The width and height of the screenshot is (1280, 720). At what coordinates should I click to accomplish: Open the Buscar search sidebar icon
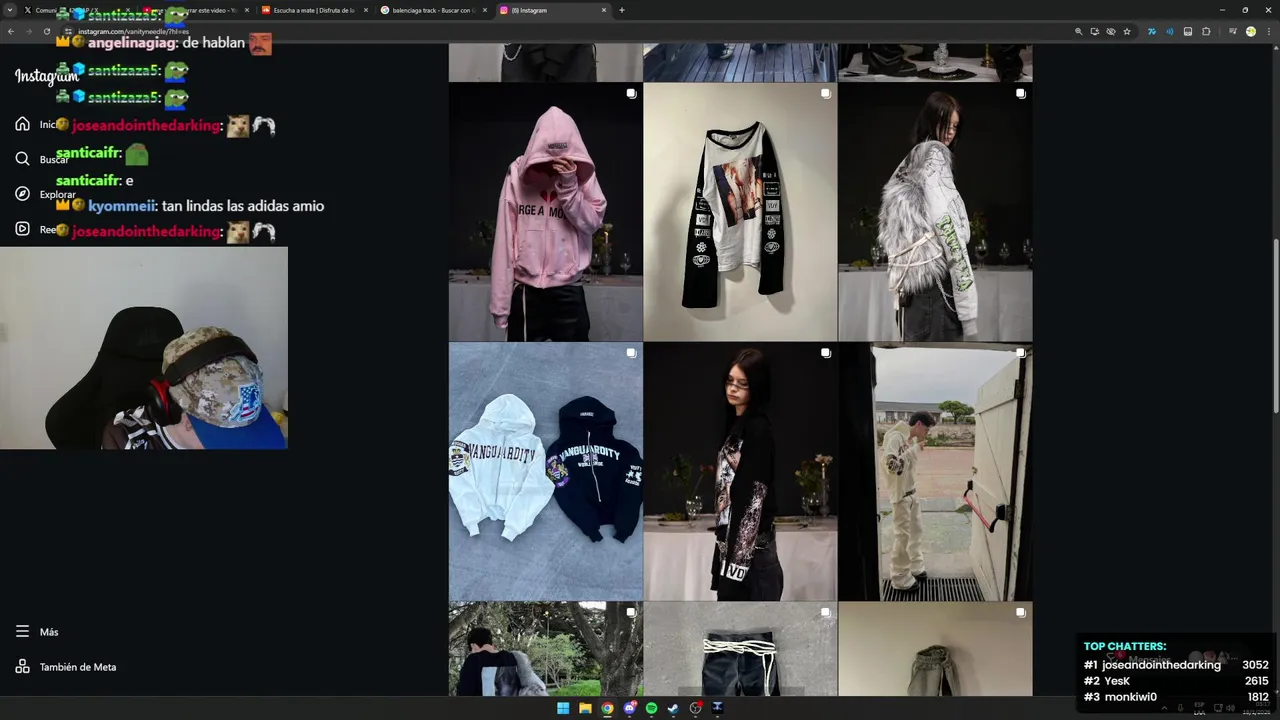click(x=22, y=159)
